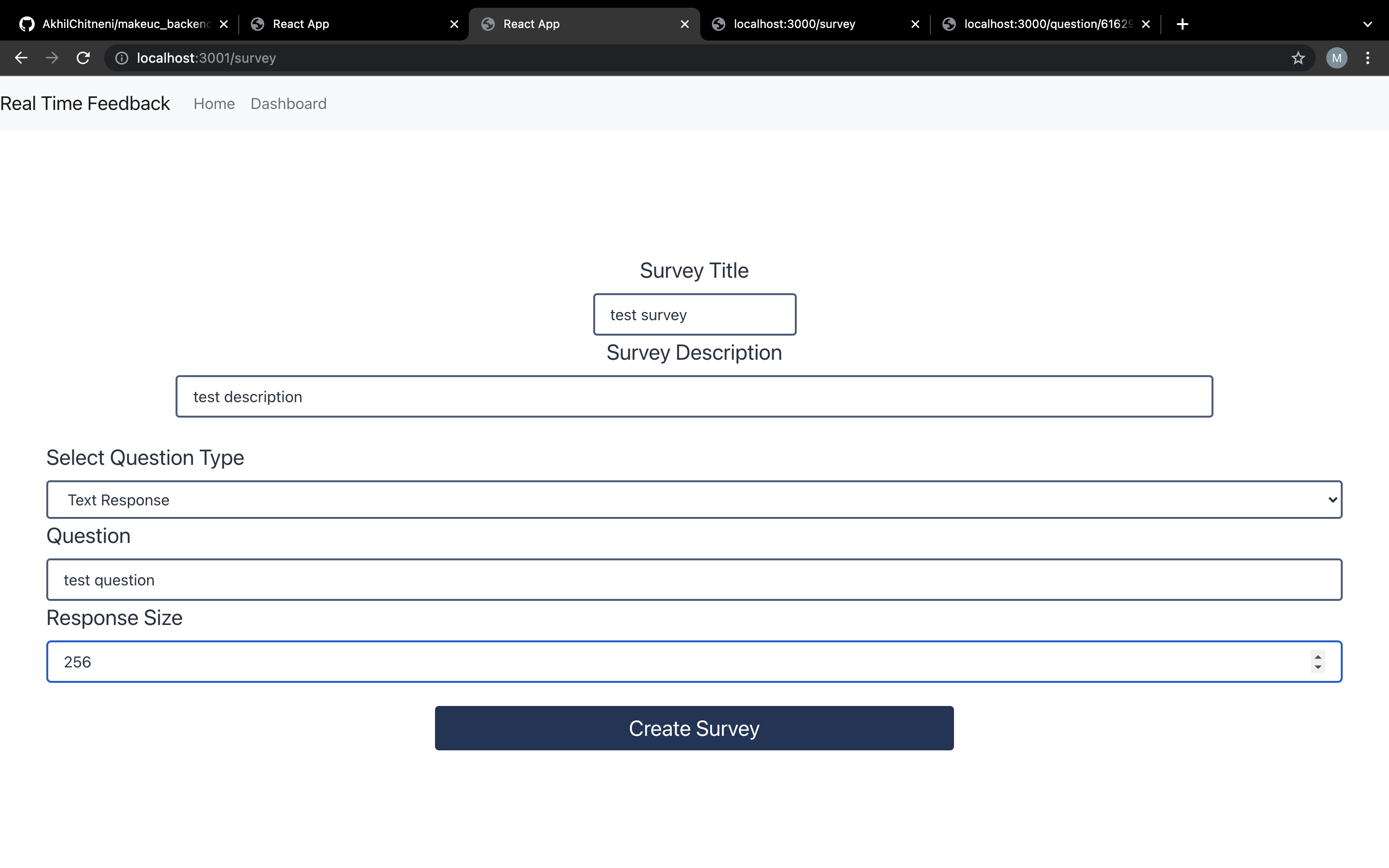Click the site info icon
Screen dimensions: 1389x868
122,58
